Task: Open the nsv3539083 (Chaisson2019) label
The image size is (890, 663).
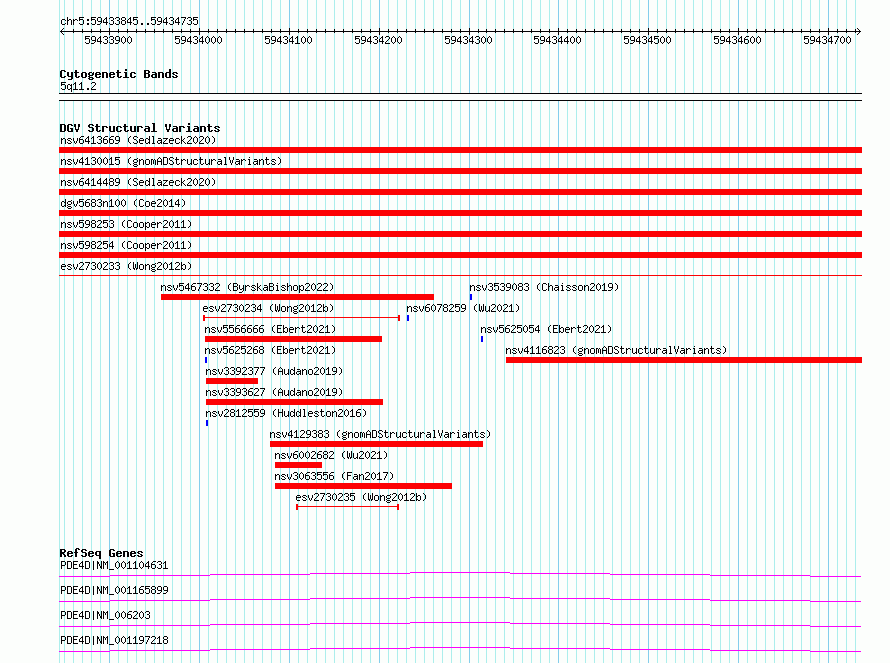Action: click(x=544, y=287)
